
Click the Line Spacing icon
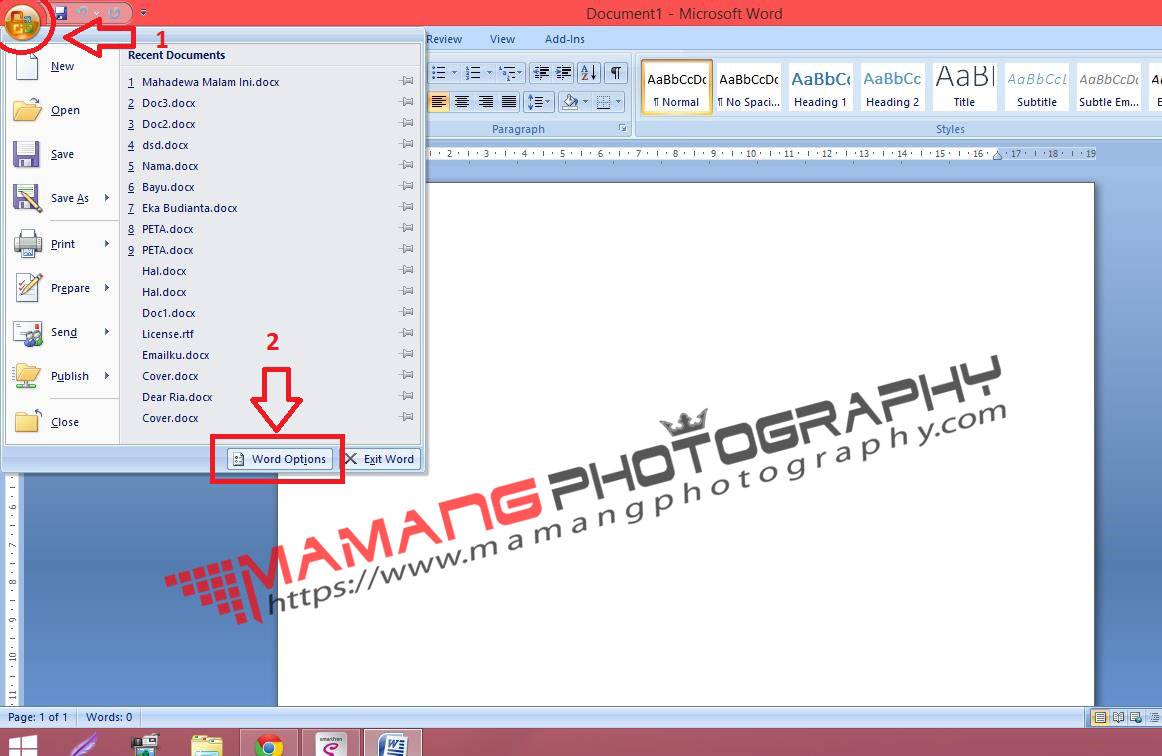[x=539, y=102]
